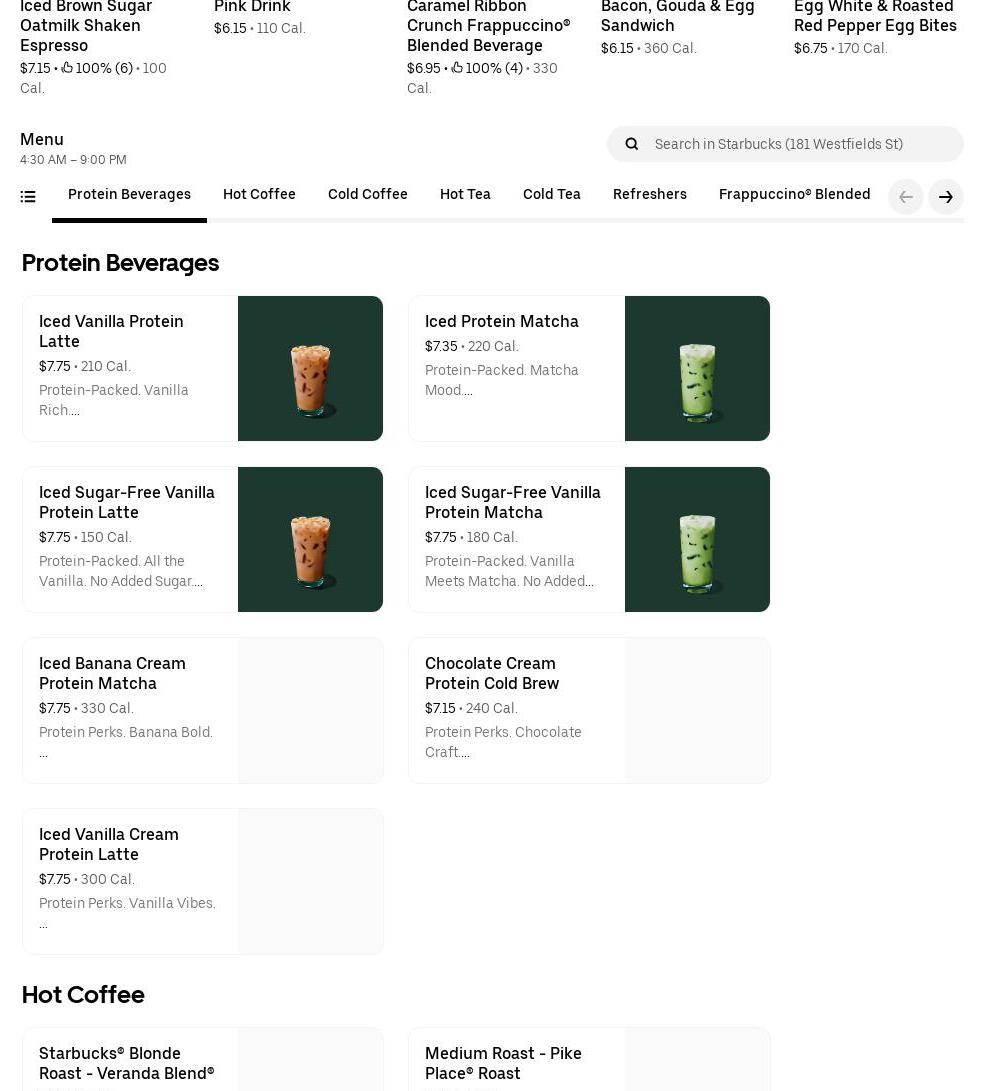Focus the Search in Starbucks field
984x1091 pixels.
coord(800,144)
